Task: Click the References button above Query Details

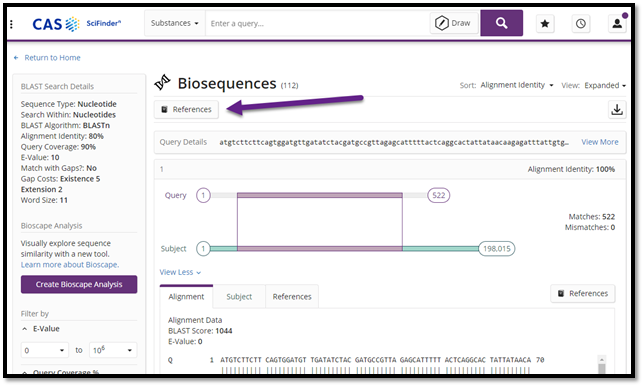Action: pyautogui.click(x=186, y=109)
